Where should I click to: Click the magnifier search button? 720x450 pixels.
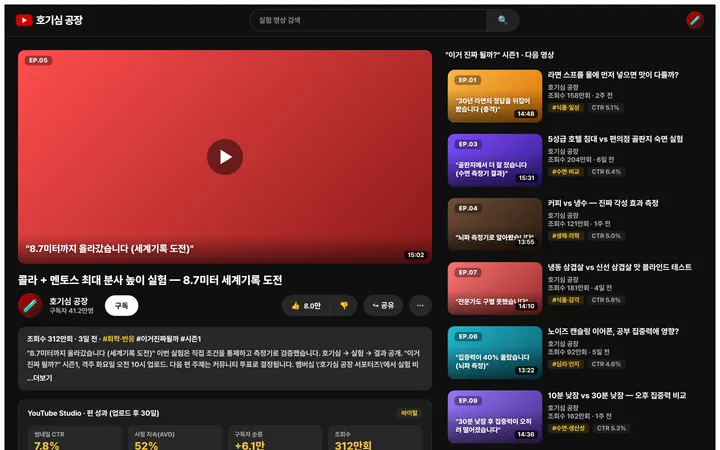(x=503, y=20)
